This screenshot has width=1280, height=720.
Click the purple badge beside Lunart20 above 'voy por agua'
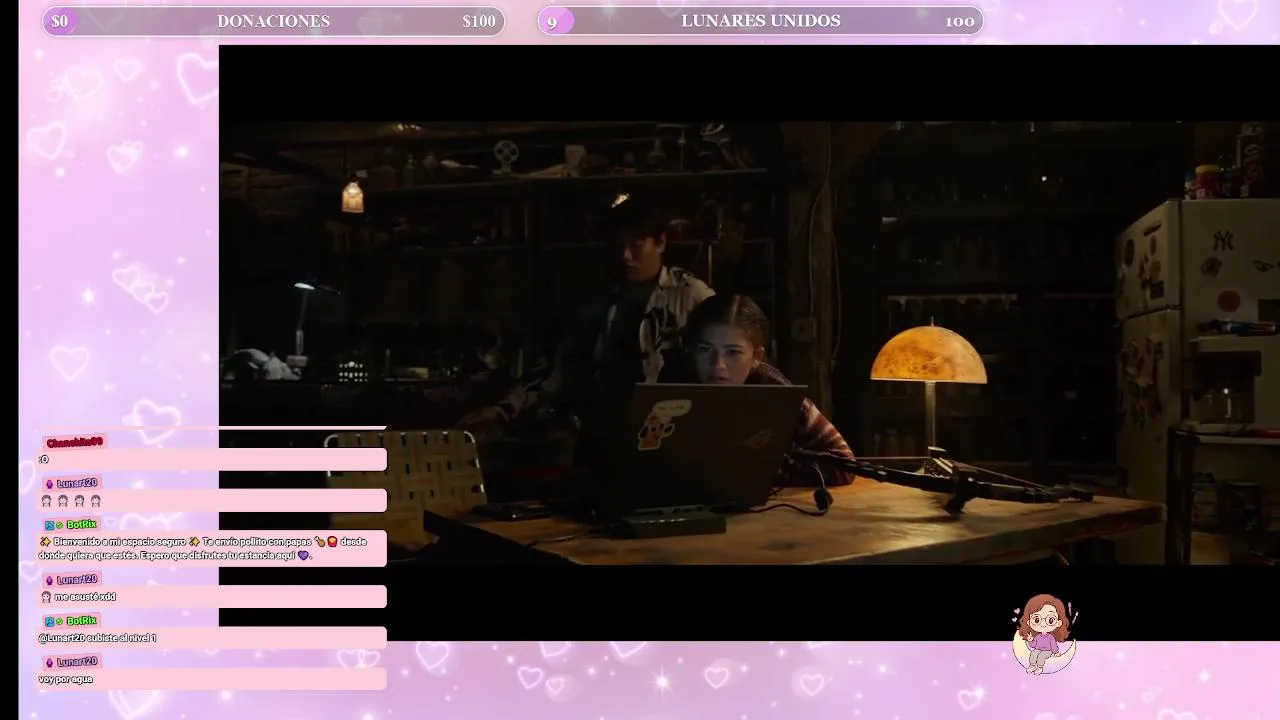49,662
